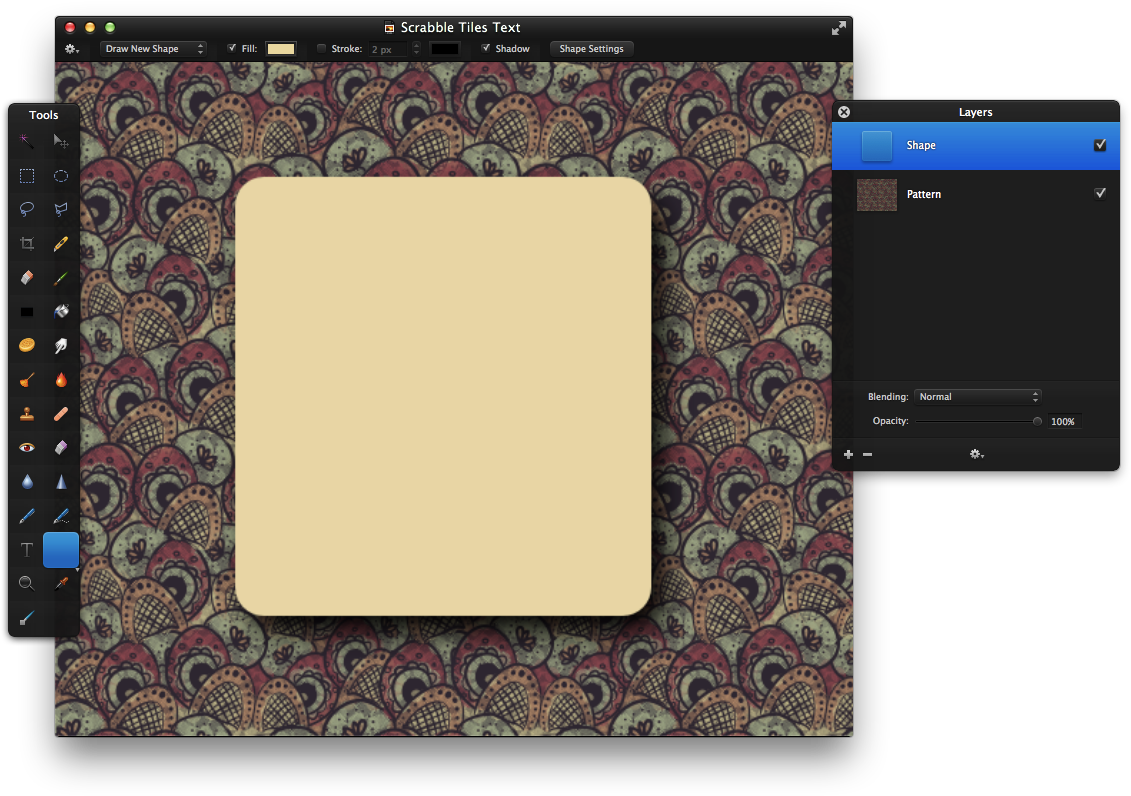
Task: Select the Paint Bucket tool
Action: [x=61, y=311]
